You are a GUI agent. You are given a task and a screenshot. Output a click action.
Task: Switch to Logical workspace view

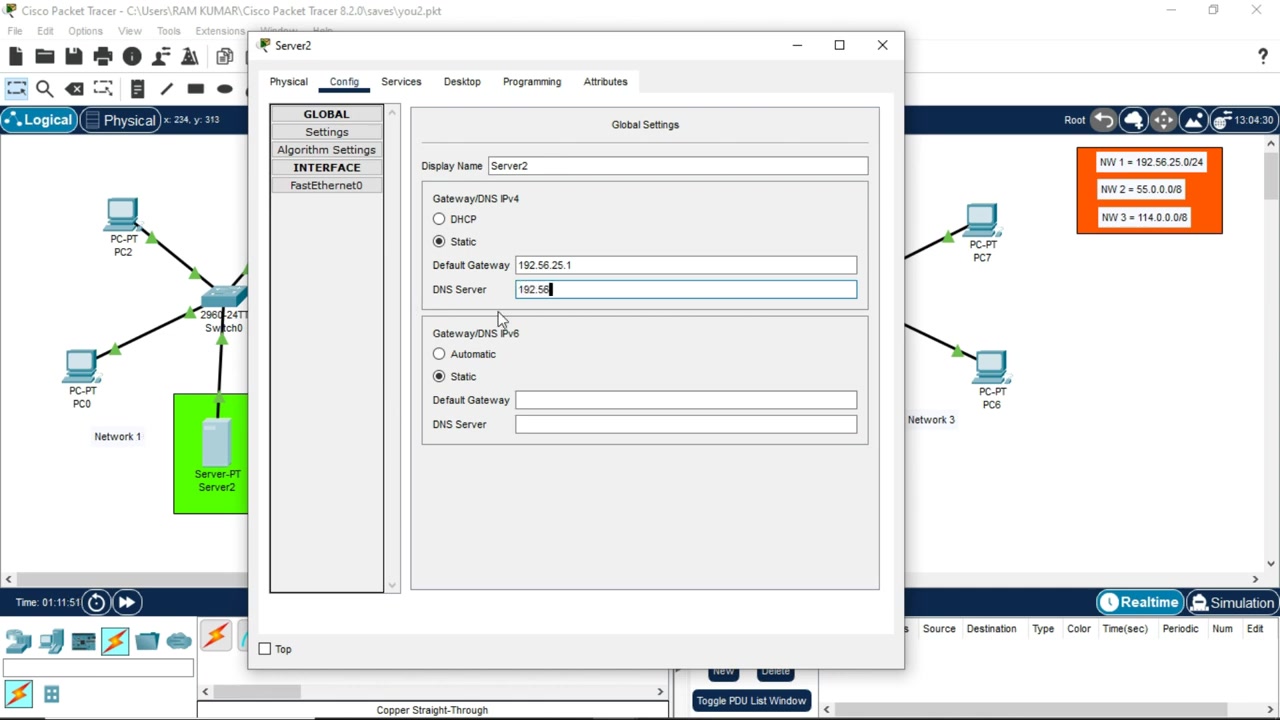[39, 120]
